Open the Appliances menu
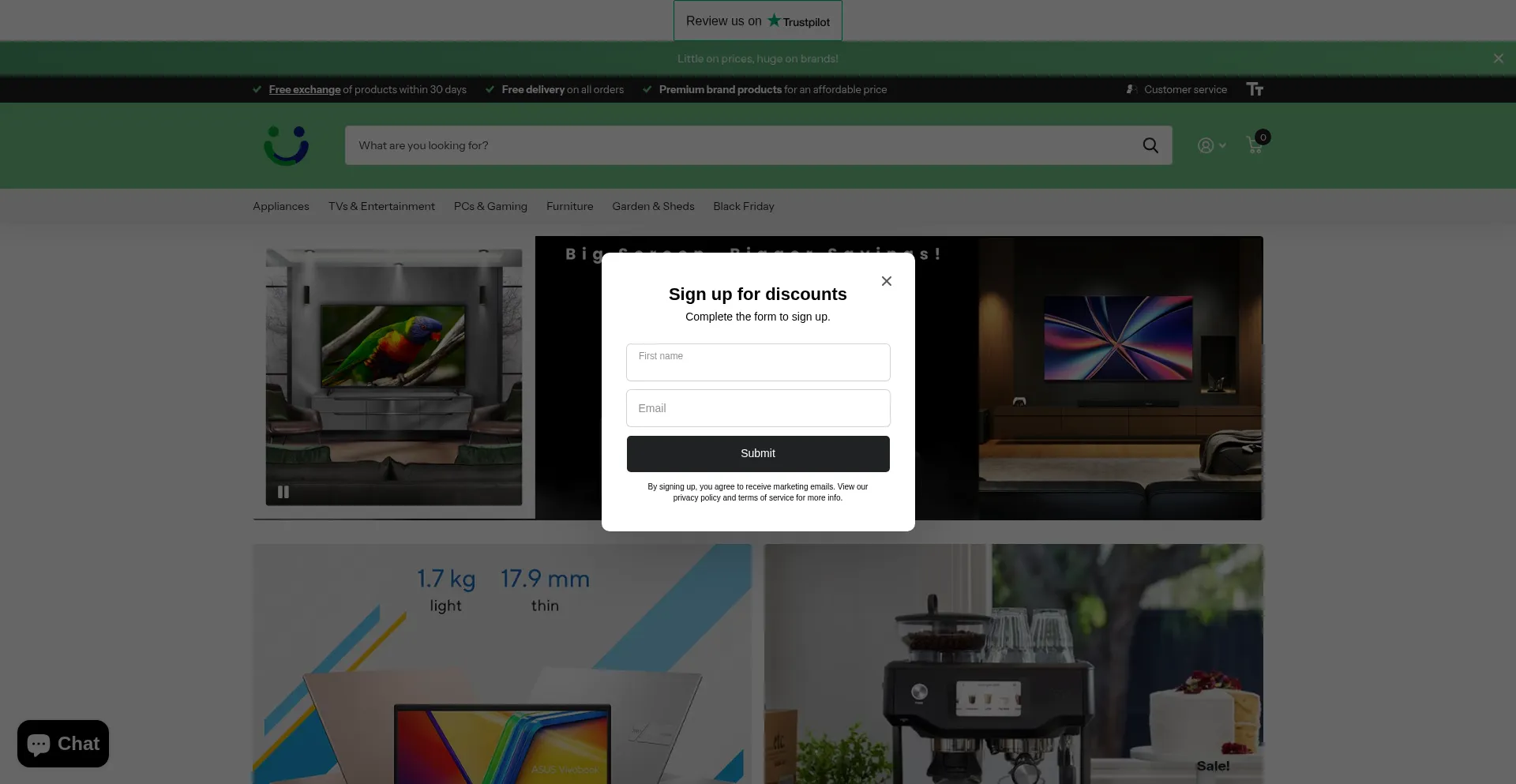 point(281,206)
